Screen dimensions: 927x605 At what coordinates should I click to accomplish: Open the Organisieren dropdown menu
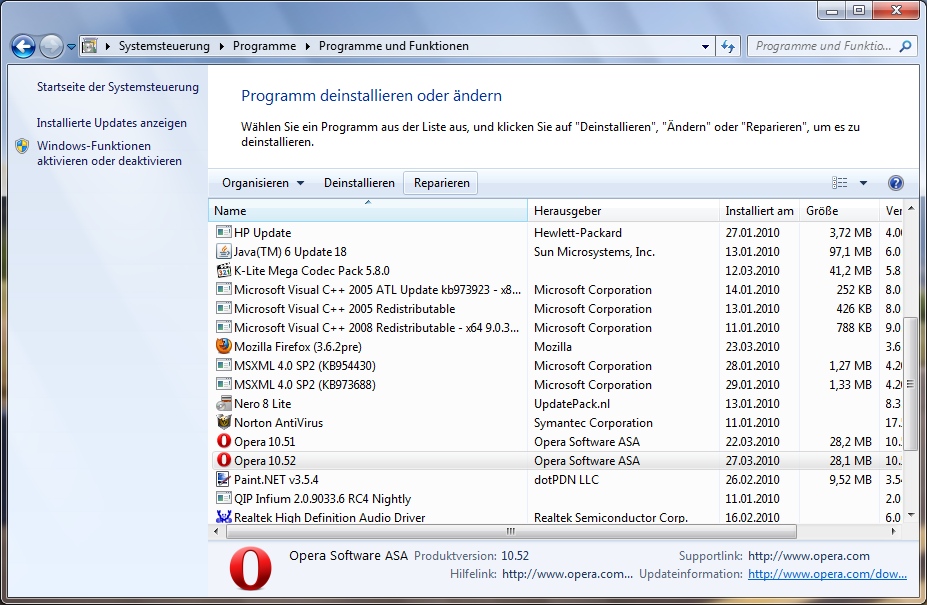tap(263, 183)
